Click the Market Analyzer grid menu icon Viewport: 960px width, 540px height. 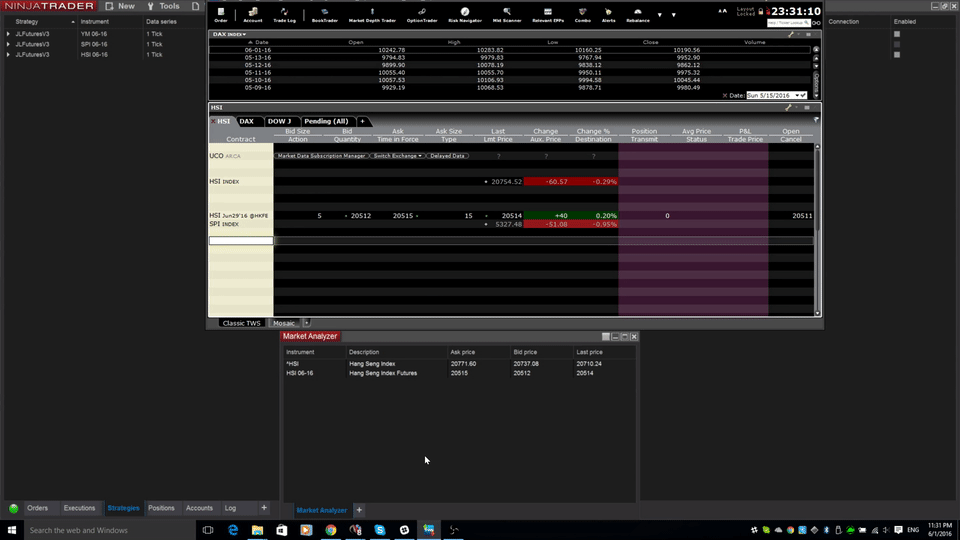pyautogui.click(x=606, y=337)
